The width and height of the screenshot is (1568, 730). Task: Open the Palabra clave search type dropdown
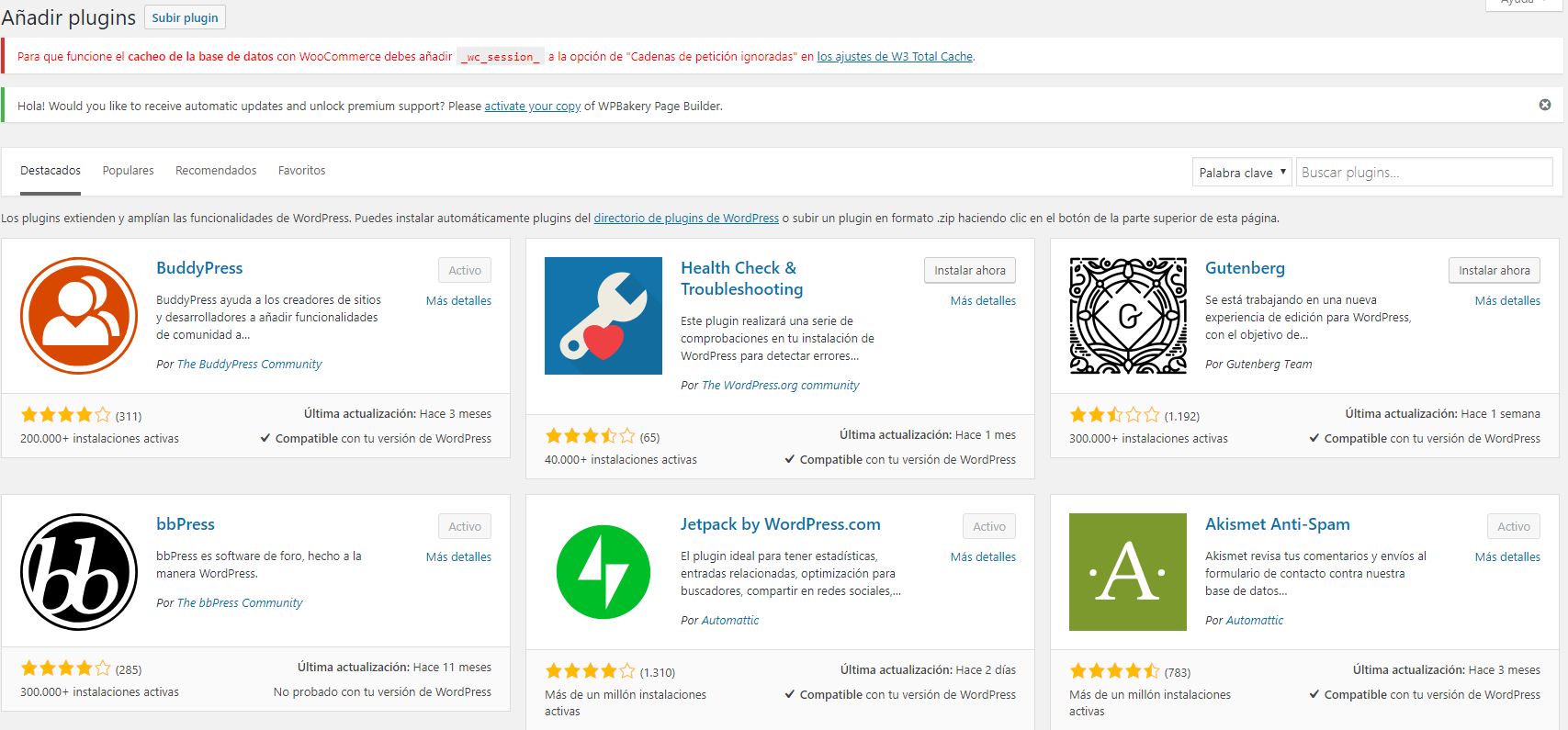click(x=1242, y=173)
